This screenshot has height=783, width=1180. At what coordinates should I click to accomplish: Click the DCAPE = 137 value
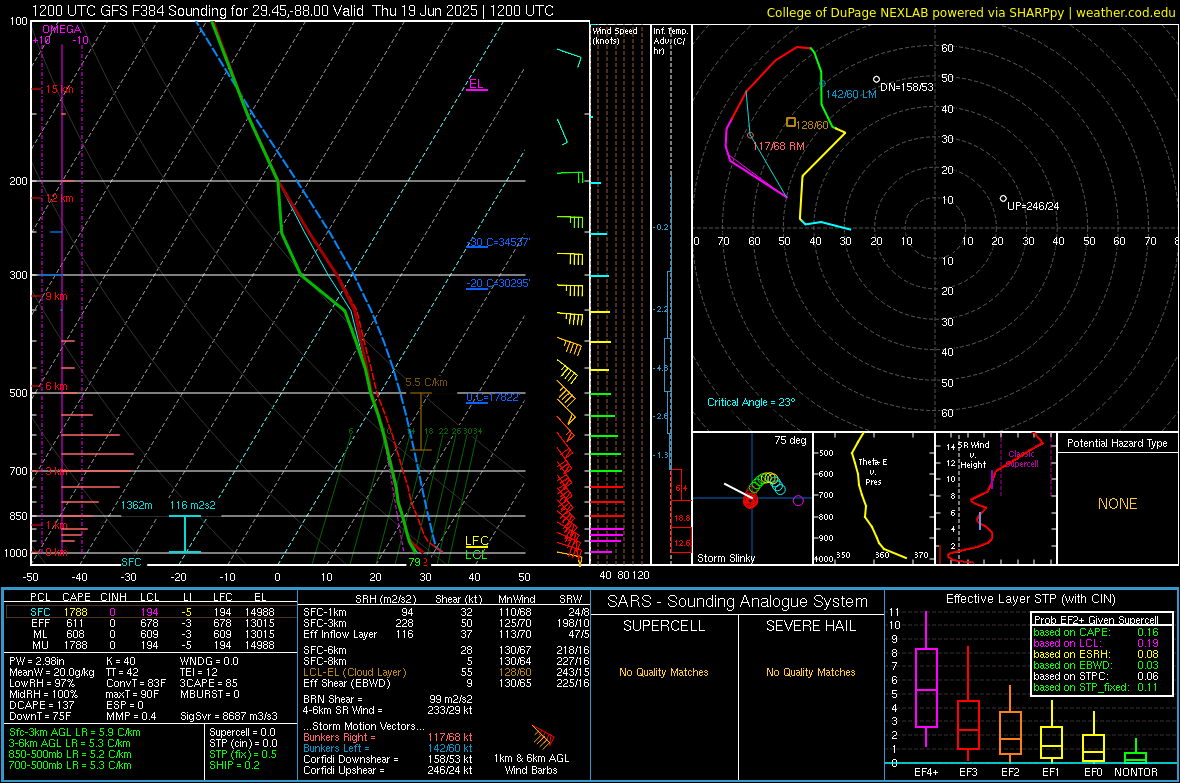point(41,705)
